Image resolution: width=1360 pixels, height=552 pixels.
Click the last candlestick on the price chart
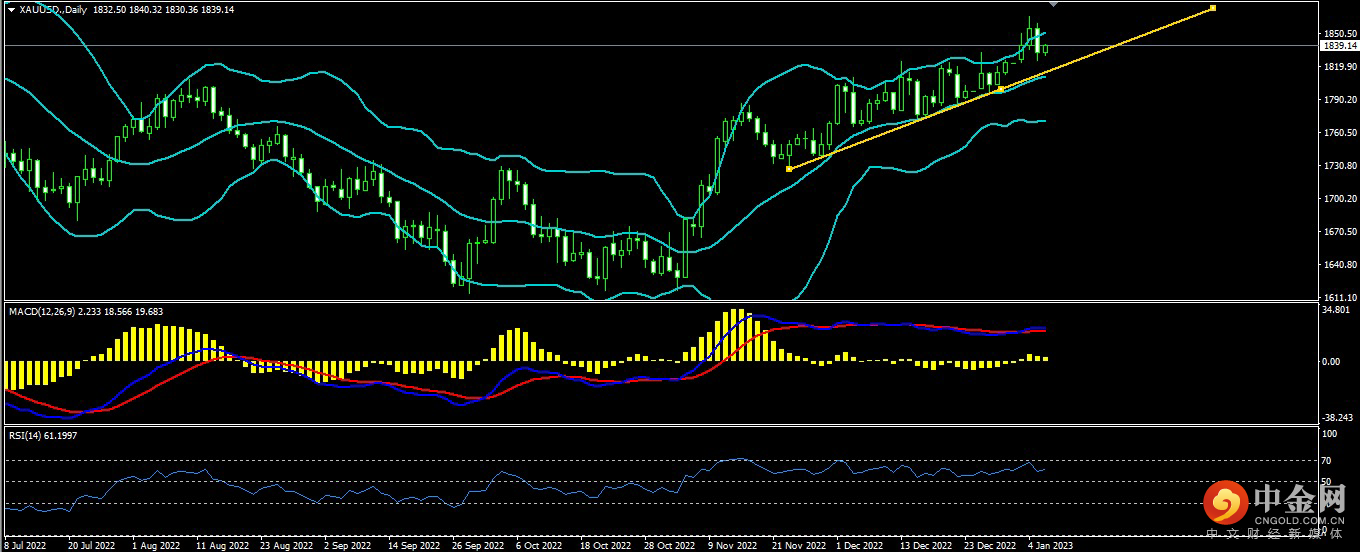(x=1045, y=48)
